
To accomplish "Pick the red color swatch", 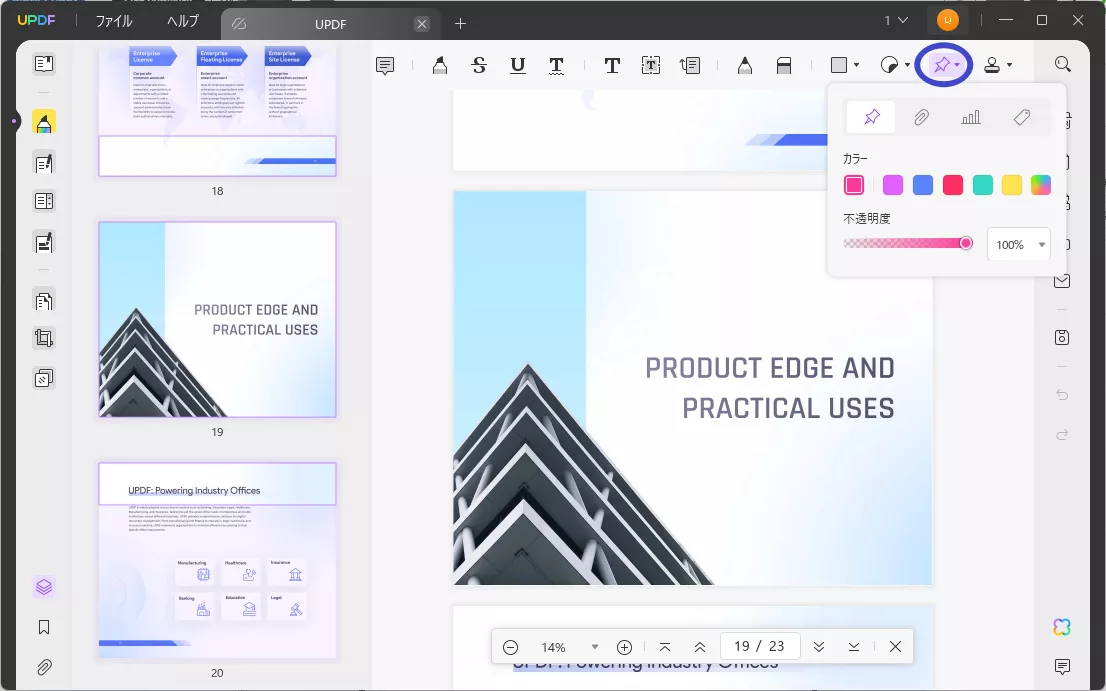I will pyautogui.click(x=953, y=185).
